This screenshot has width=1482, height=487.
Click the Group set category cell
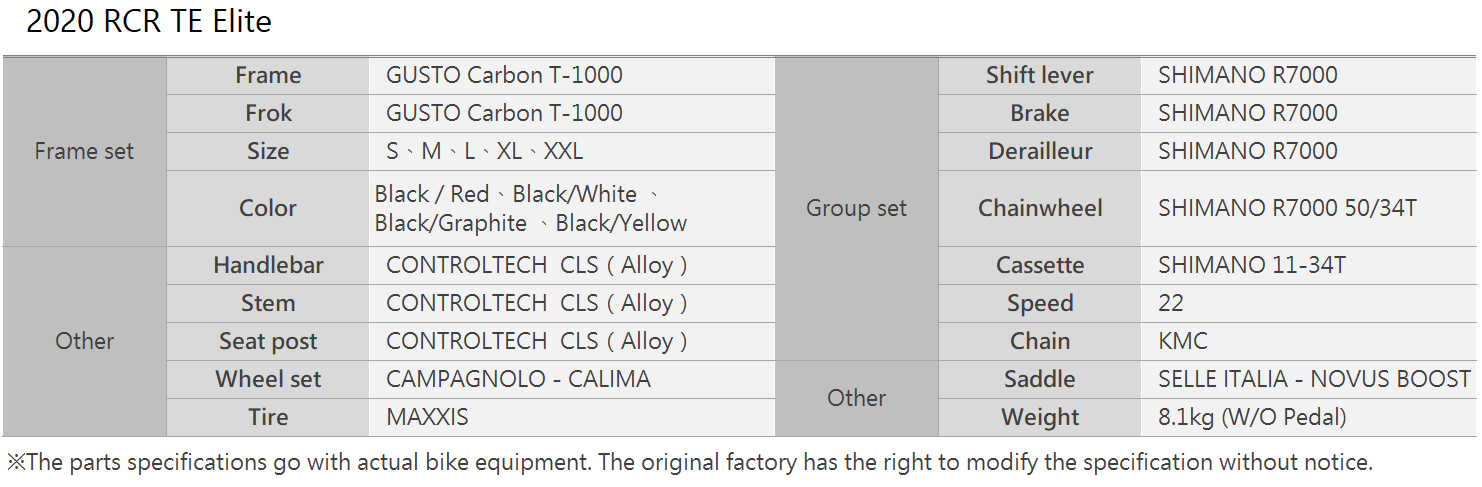856,208
